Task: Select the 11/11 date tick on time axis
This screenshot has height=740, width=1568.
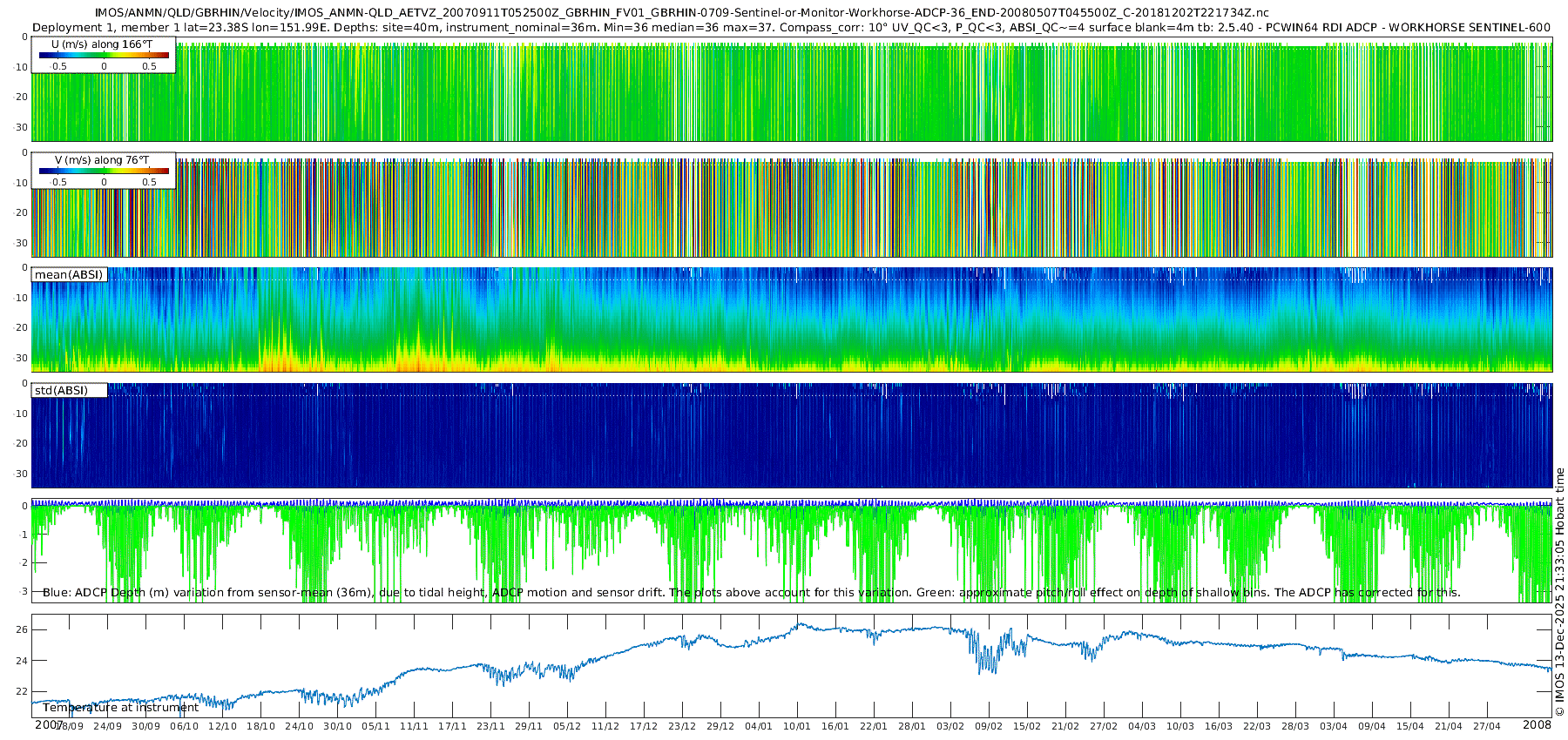Action: [414, 726]
